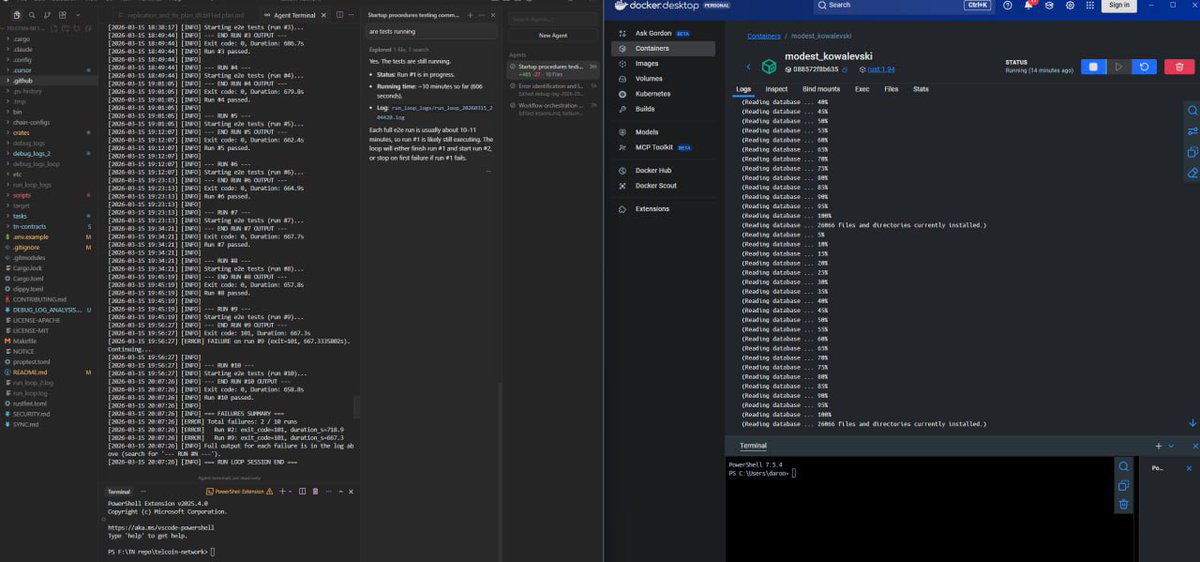Select the Terminal panel tab in Cursor
The height and width of the screenshot is (562, 1200).
tap(119, 491)
